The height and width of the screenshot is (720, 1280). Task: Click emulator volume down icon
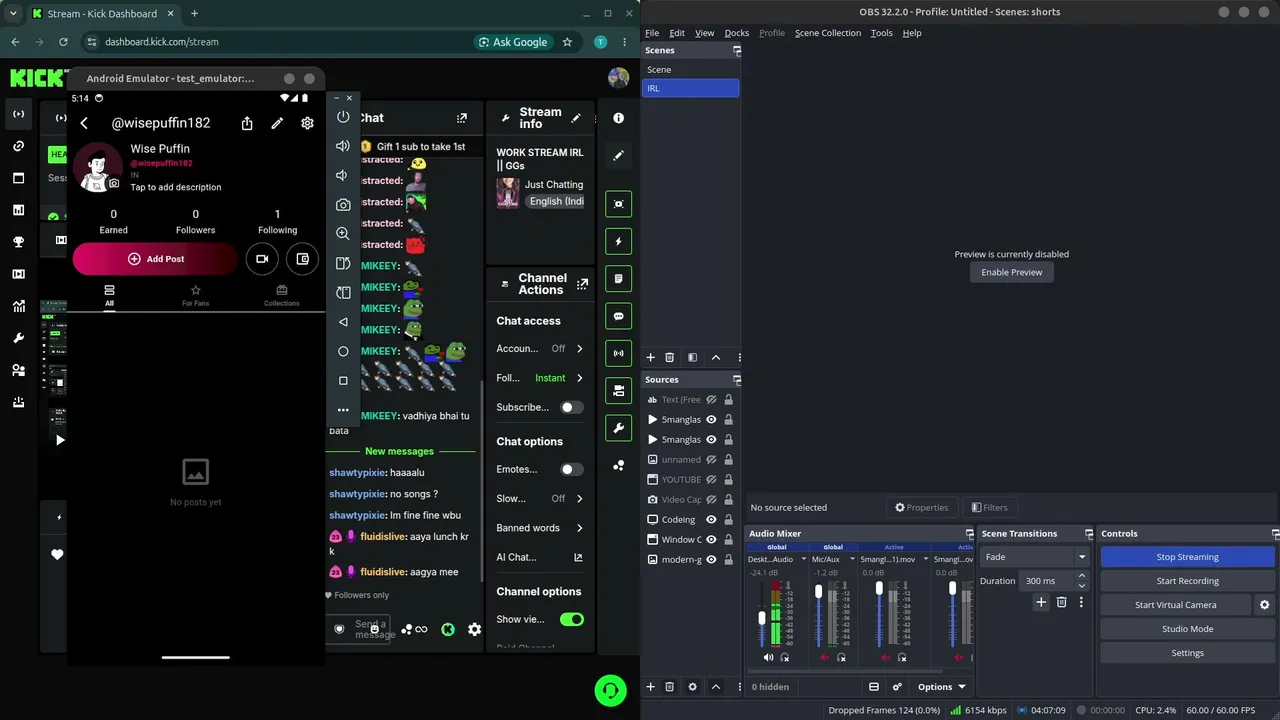click(343, 175)
